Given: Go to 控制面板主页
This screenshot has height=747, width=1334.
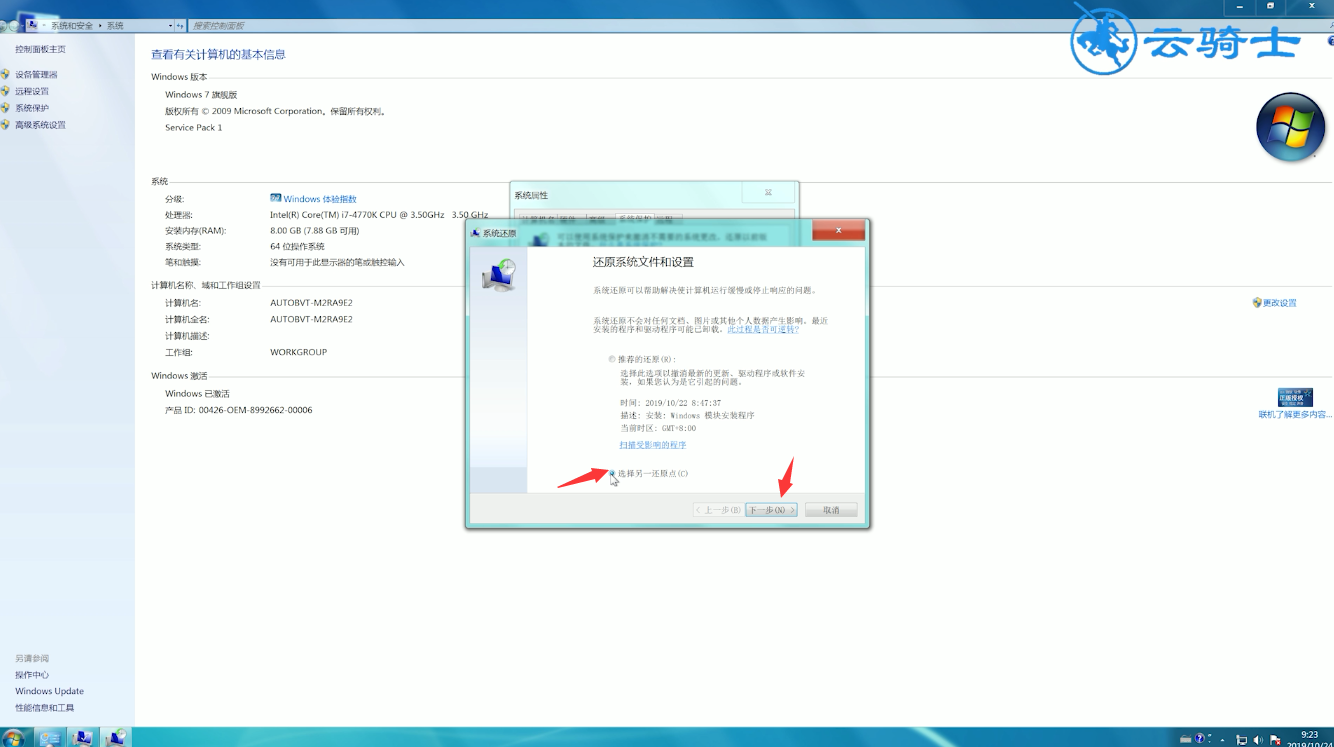Looking at the screenshot, I should tap(40, 49).
